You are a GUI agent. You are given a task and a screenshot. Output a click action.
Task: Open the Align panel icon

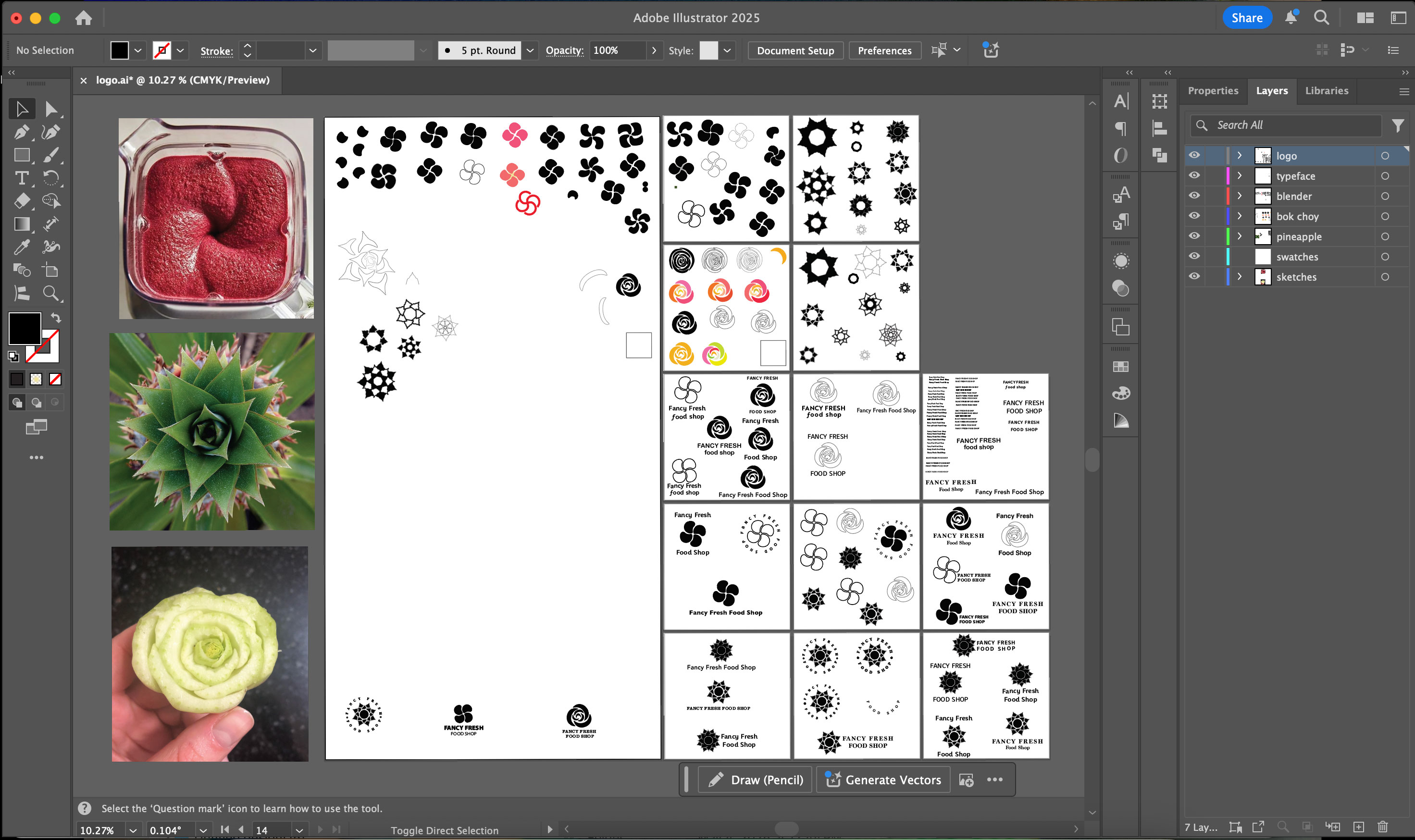pyautogui.click(x=1159, y=128)
